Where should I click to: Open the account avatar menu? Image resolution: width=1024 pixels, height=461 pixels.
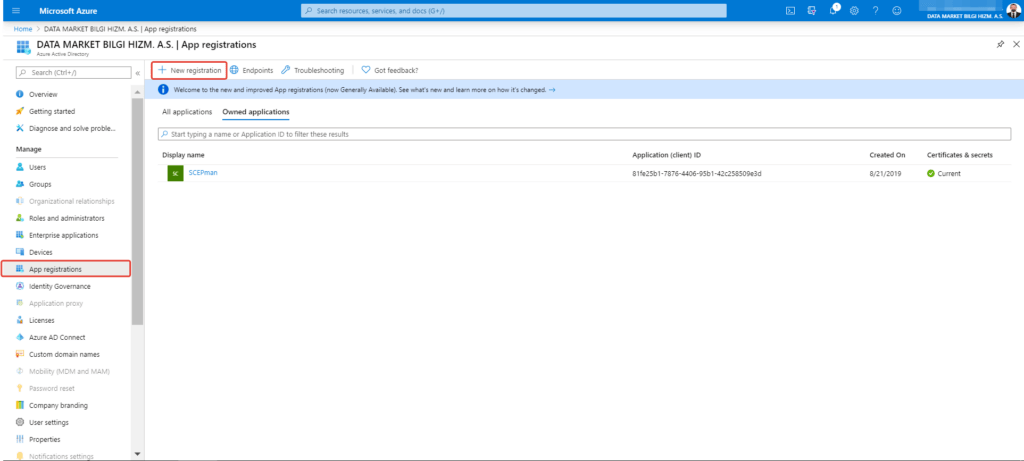[x=1013, y=9]
